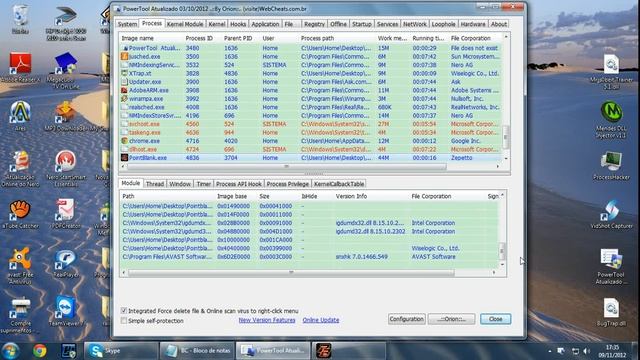640x360 pixels.
Task: Switch to the Hooks tab
Action: 238,24
